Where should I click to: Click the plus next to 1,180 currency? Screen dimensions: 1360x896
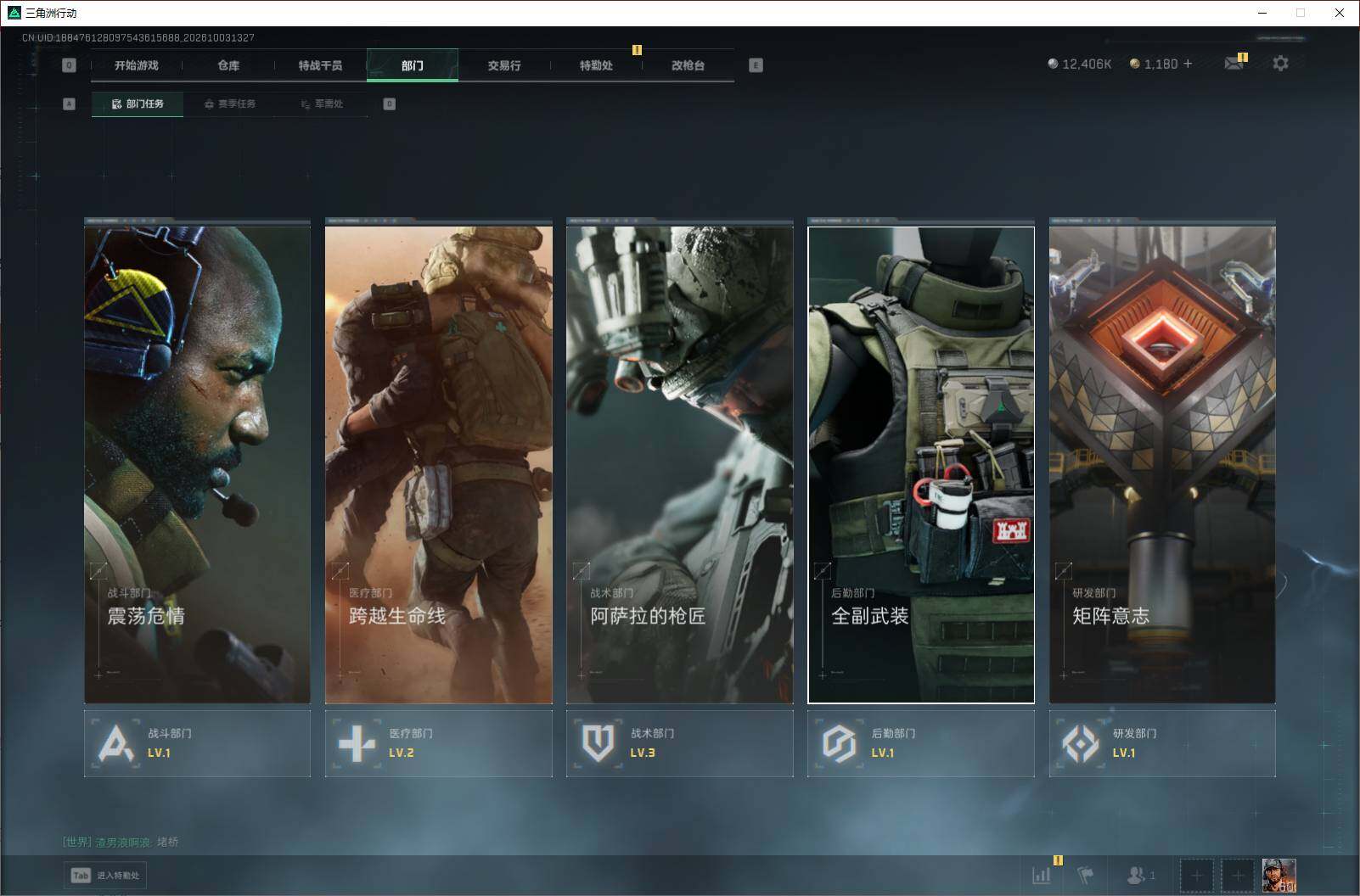[x=1188, y=64]
